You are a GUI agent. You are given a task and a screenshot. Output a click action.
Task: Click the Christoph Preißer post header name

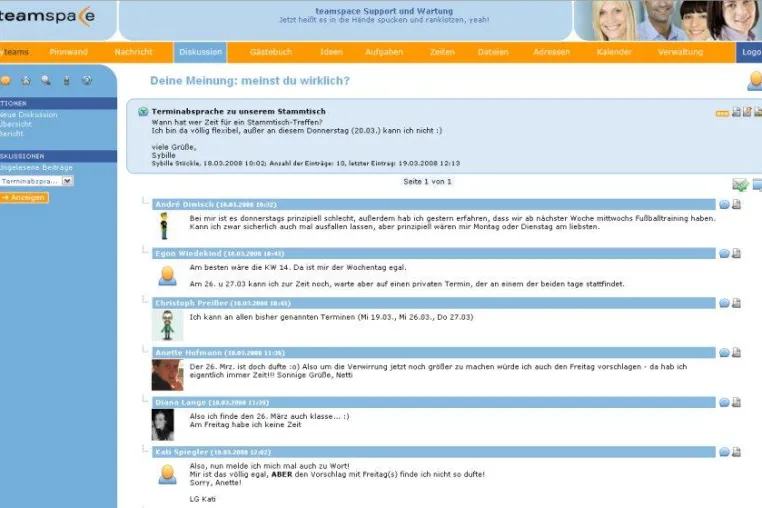click(x=191, y=303)
